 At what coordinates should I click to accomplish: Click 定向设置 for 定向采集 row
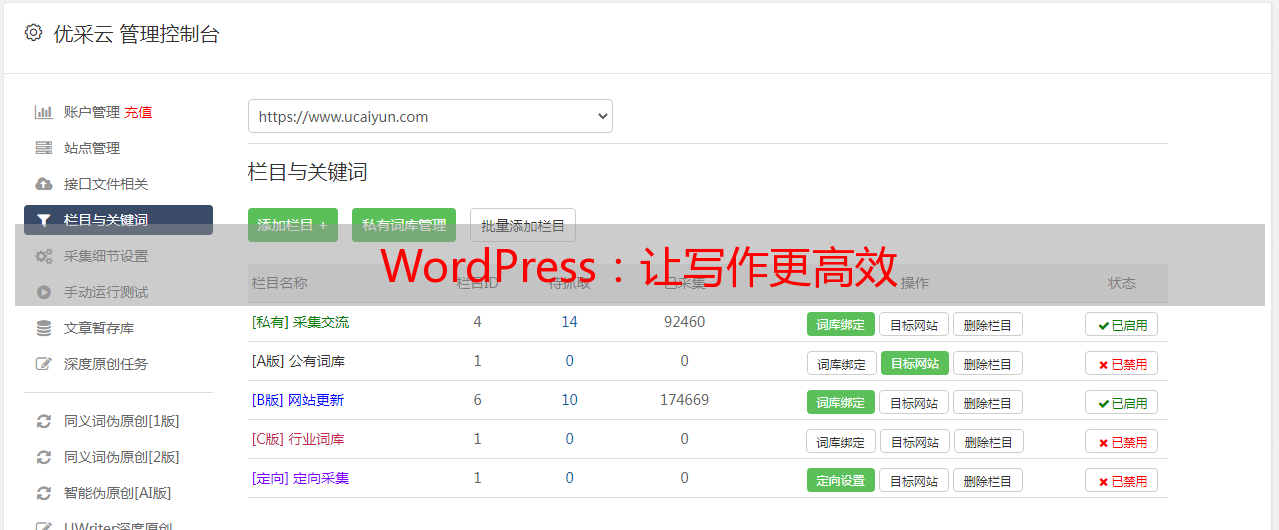[x=841, y=480]
